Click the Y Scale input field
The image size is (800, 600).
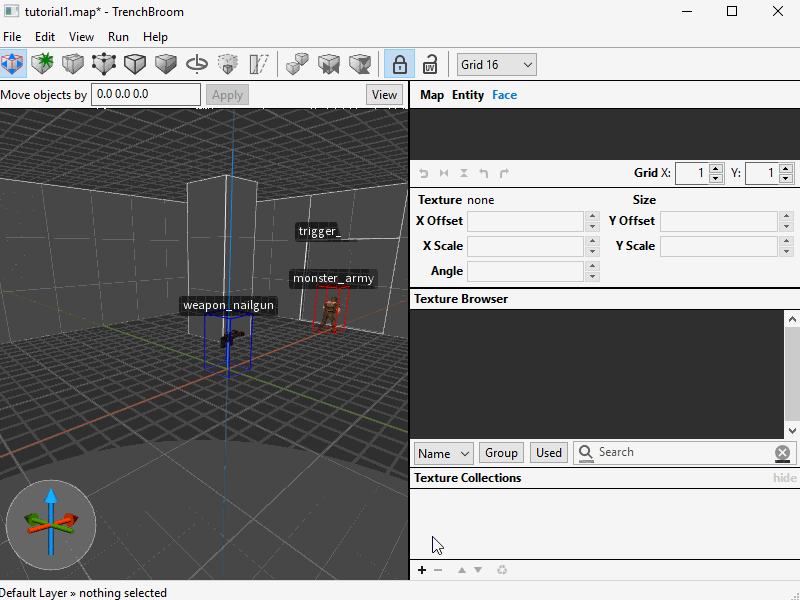[719, 246]
